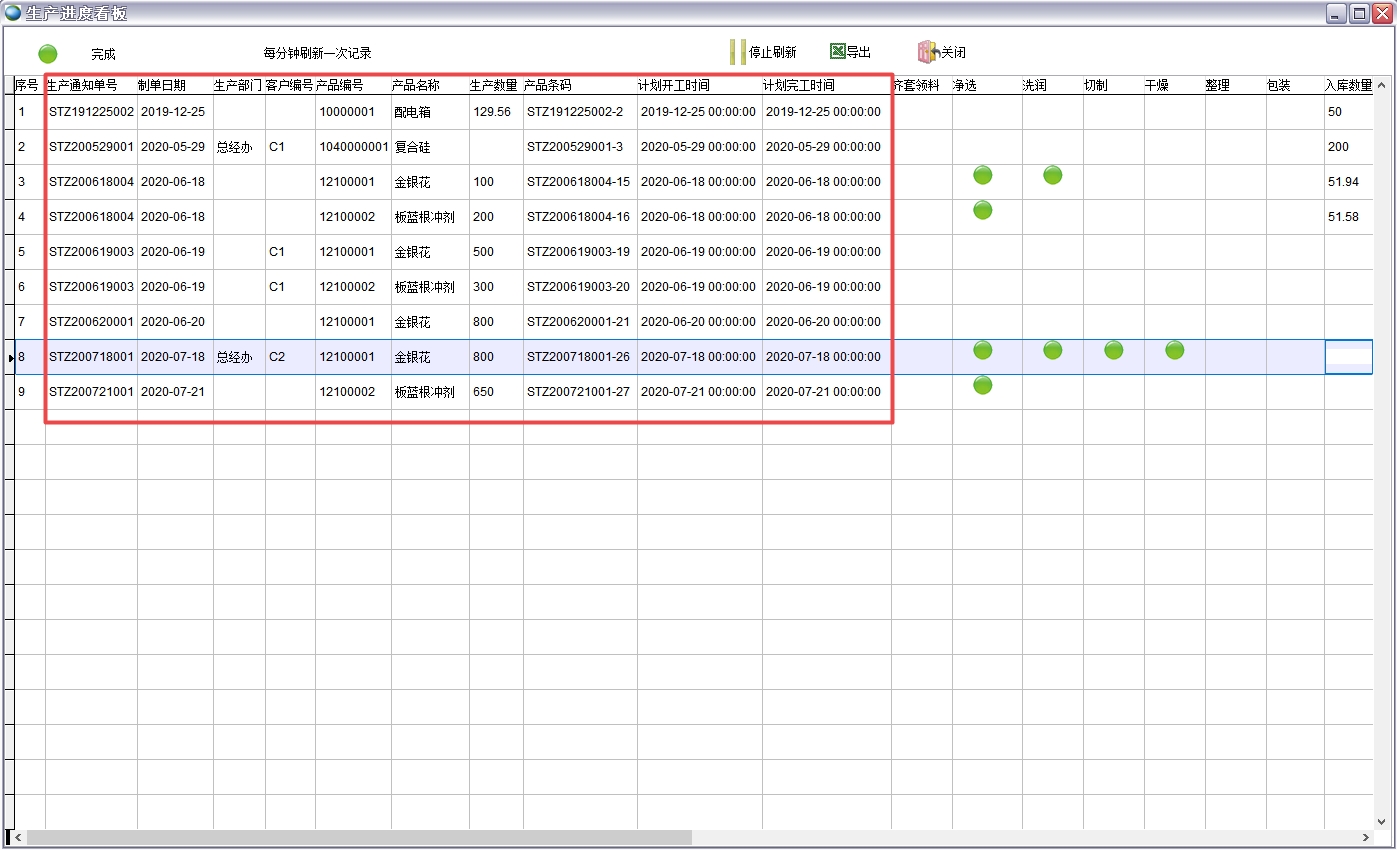Image resolution: width=1397 pixels, height=850 pixels.
Task: Click the green 切制 dot in row 8
Action: [1113, 350]
